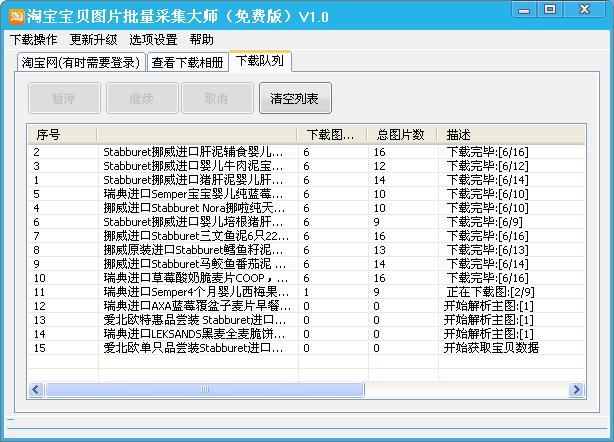Switch to the 淘宝网(有时需要登录) tab

(82, 62)
